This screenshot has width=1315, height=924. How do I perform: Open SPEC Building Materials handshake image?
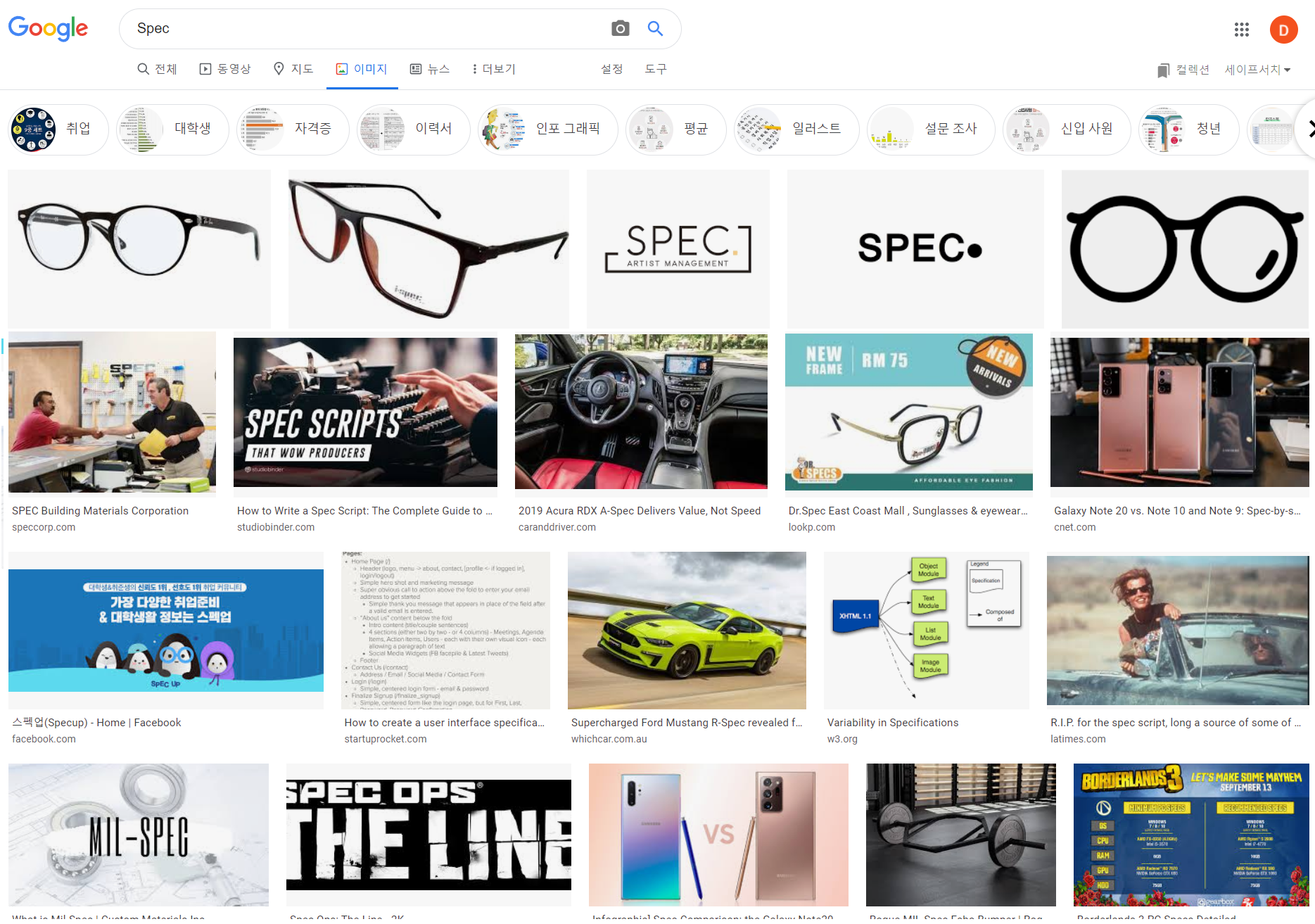coord(112,412)
